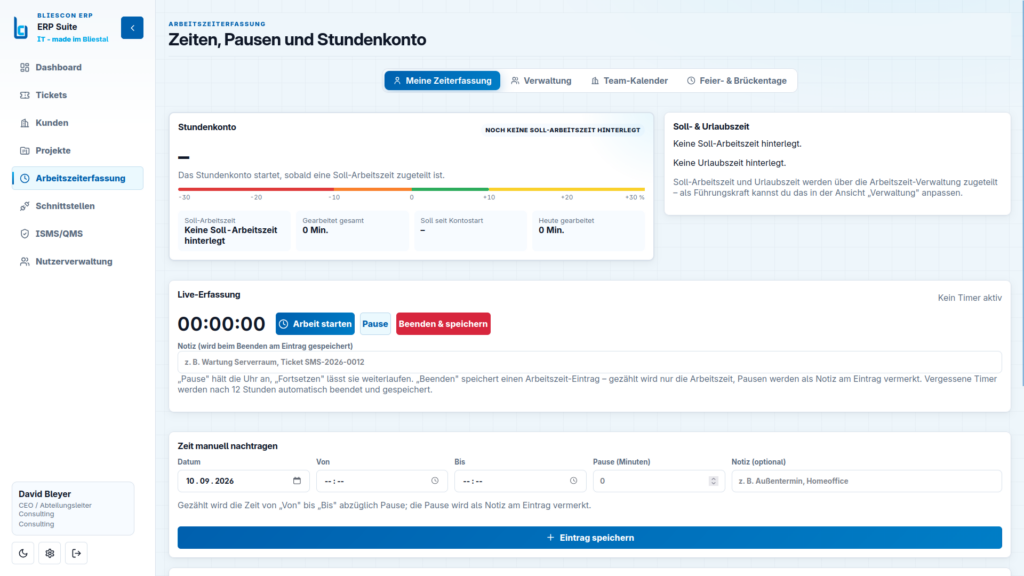This screenshot has width=1024, height=576.
Task: Click clock icon inside Arbeit starten button
Action: pos(283,324)
